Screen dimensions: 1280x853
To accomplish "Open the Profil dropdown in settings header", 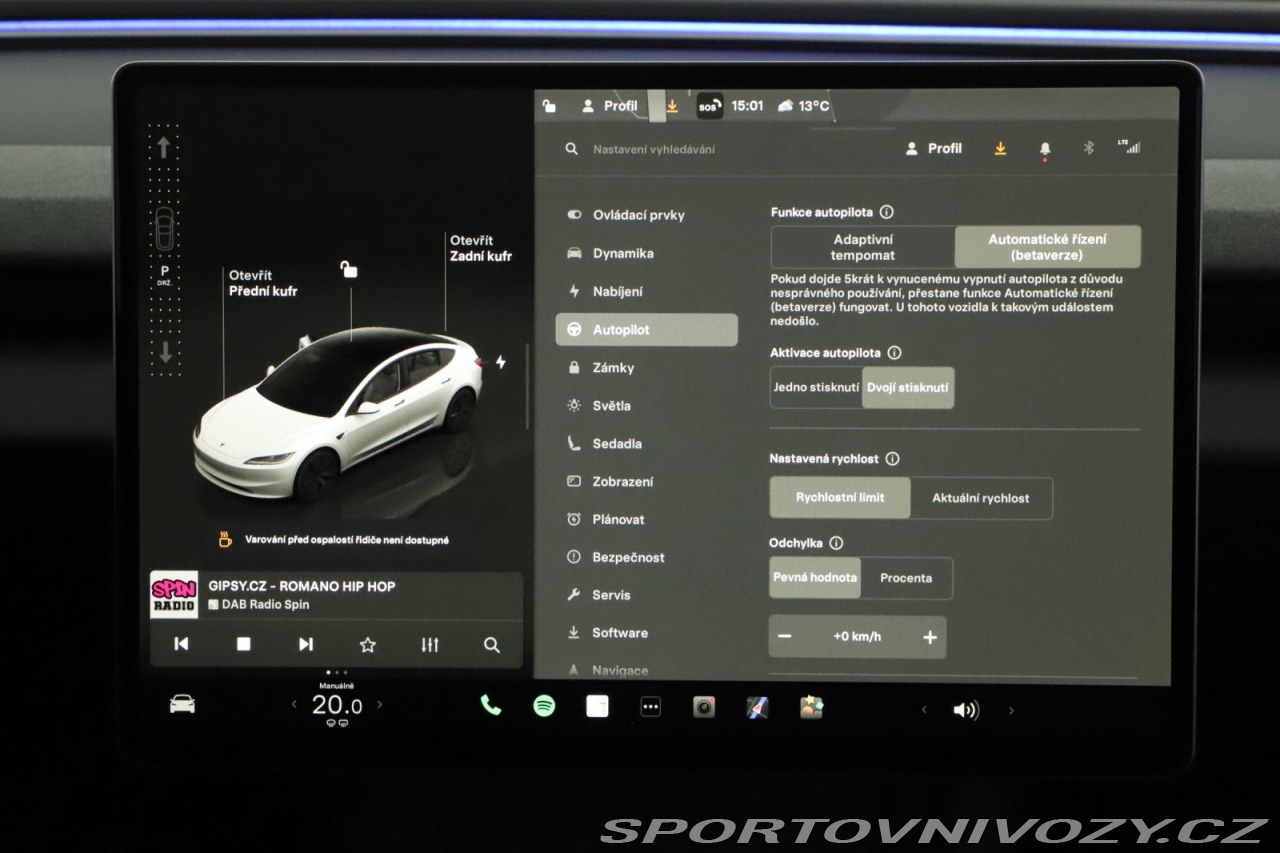I will [934, 148].
